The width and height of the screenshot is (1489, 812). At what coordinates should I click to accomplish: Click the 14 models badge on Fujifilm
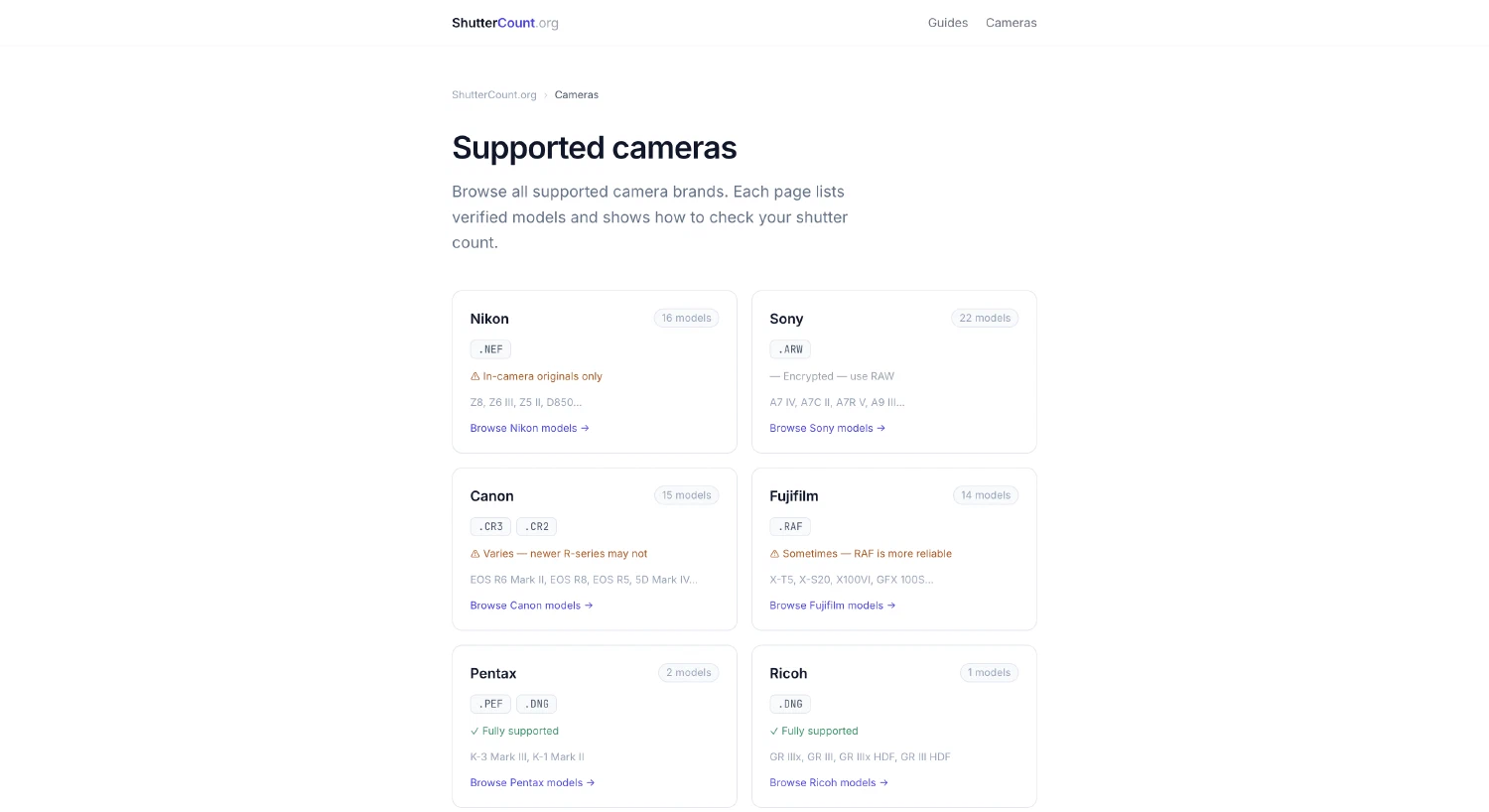(x=986, y=495)
